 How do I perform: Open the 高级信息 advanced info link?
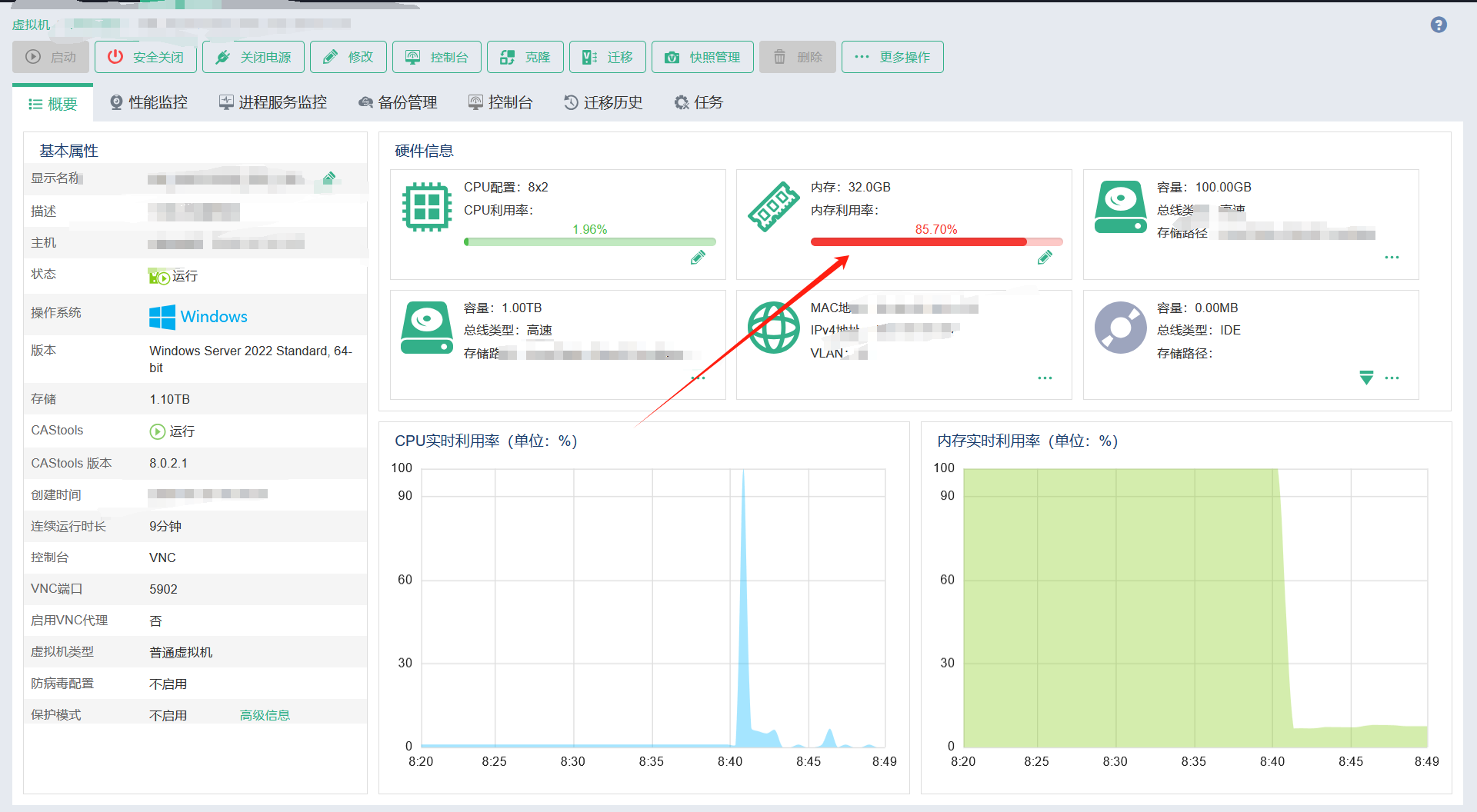click(265, 715)
